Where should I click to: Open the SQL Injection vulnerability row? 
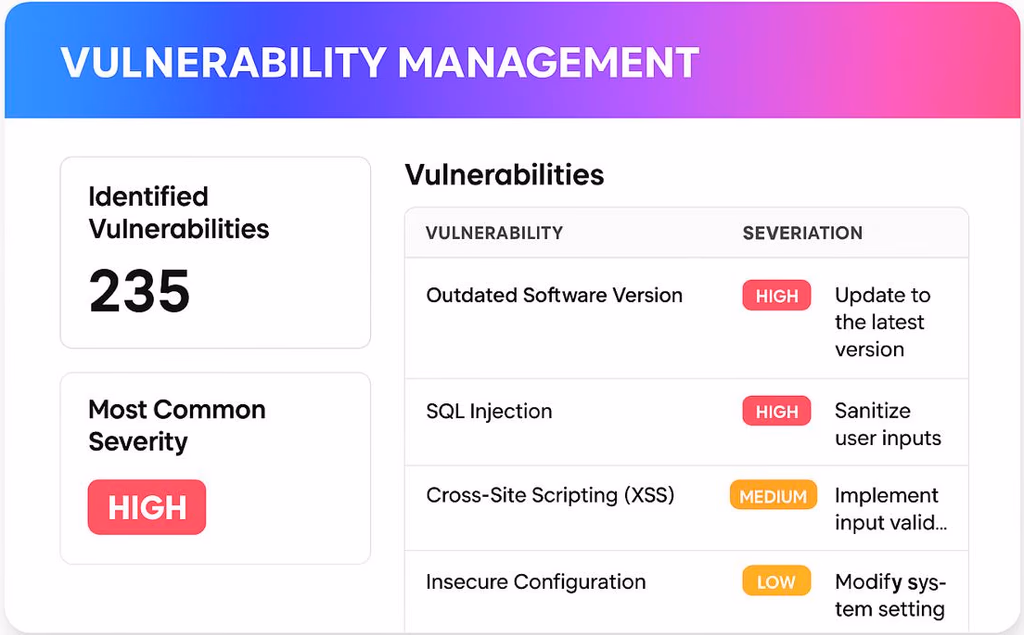pyautogui.click(x=489, y=411)
